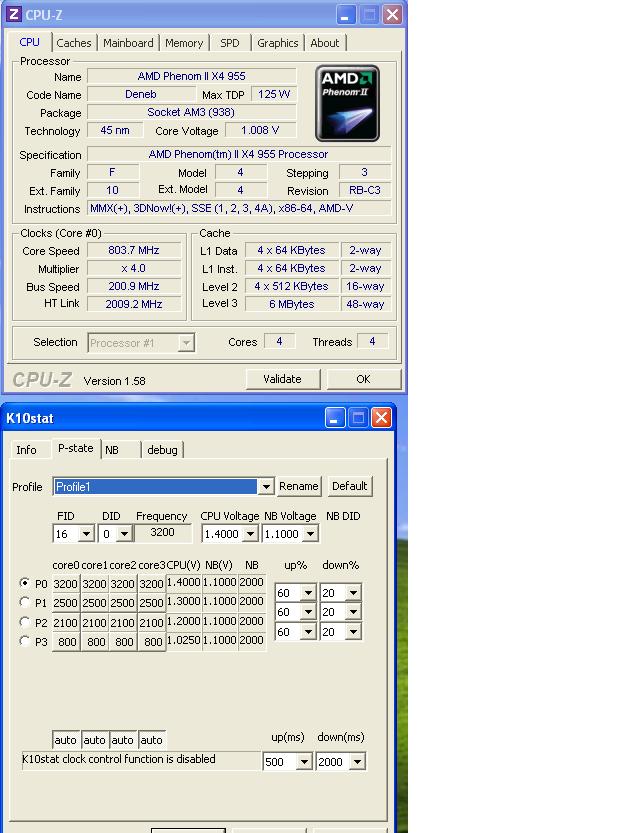Open the Mainboard tab in CPU-Z
The width and height of the screenshot is (640, 833).
128,43
